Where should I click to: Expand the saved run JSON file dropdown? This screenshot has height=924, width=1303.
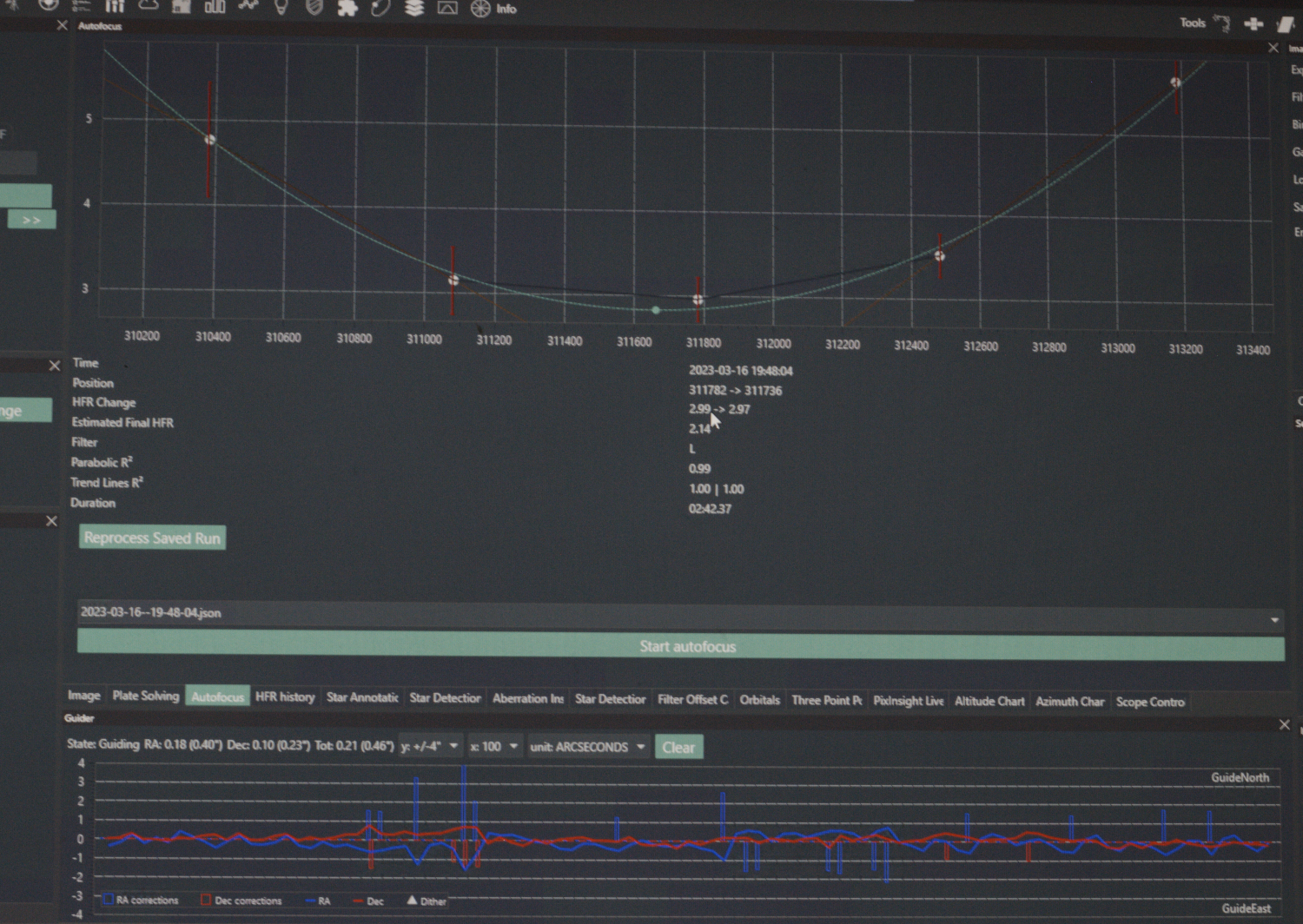[x=1273, y=620]
